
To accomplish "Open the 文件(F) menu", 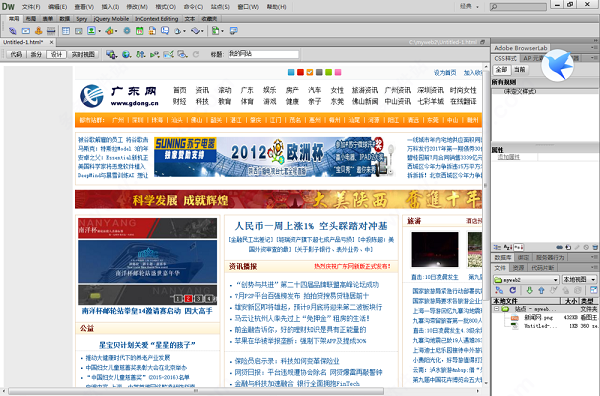I will click(x=31, y=7).
